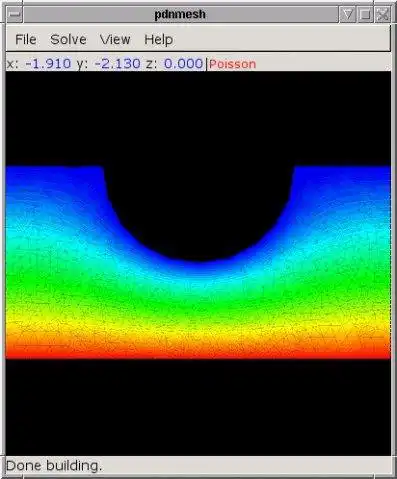Click the rainbow-colored mesh plot region

[198, 307]
